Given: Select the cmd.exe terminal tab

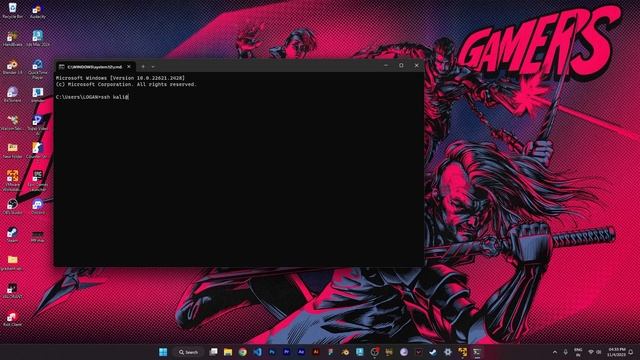Looking at the screenshot, I should 95,67.
